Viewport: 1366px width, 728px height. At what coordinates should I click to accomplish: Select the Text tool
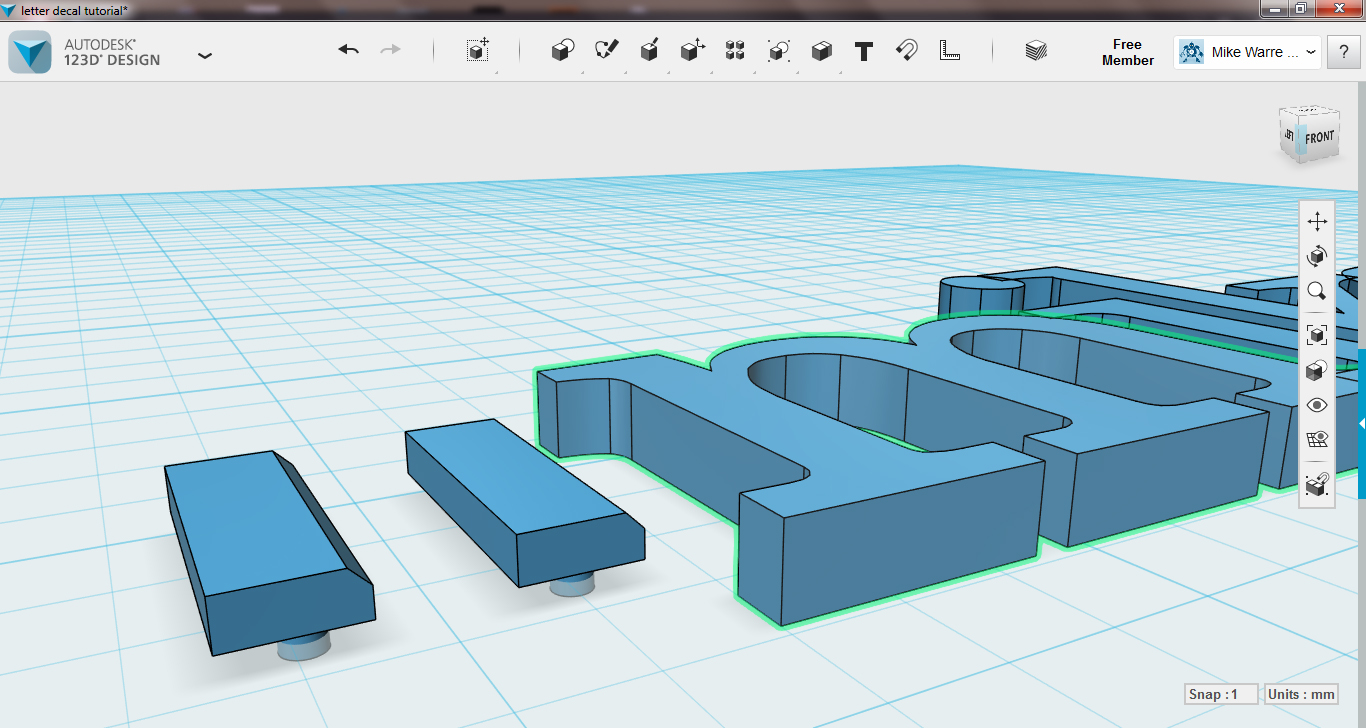point(864,51)
